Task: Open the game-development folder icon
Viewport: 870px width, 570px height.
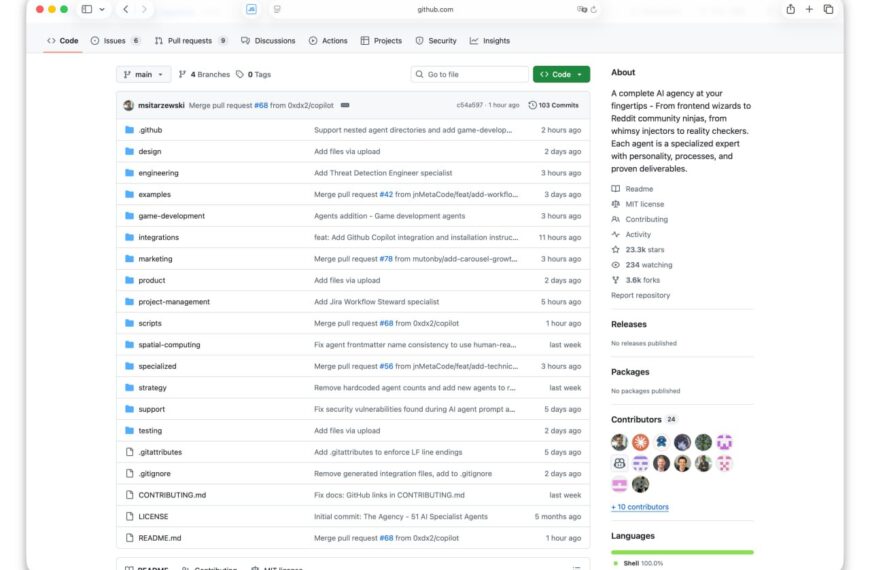Action: [129, 215]
